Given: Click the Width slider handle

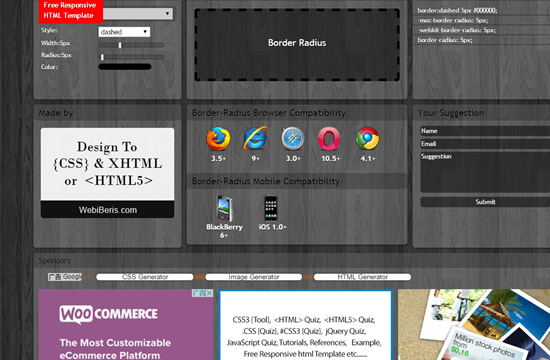Looking at the screenshot, I should (x=120, y=45).
